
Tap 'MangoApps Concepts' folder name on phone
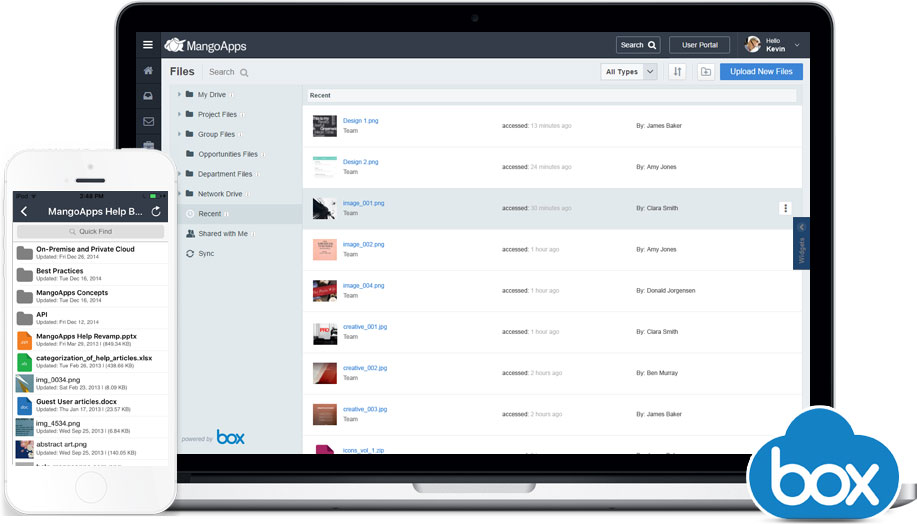coord(72,292)
